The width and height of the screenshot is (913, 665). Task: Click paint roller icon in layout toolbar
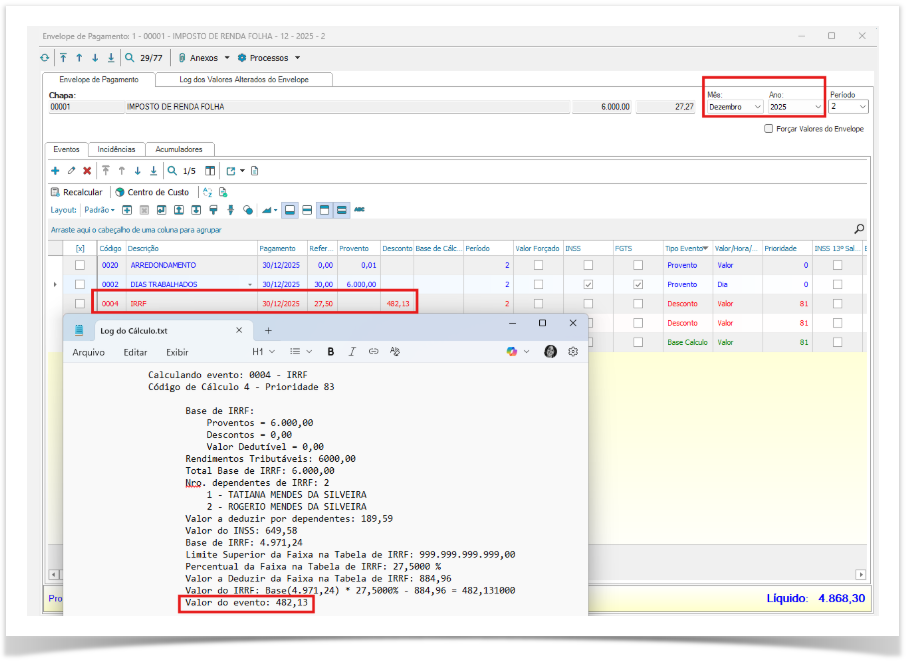click(x=214, y=210)
